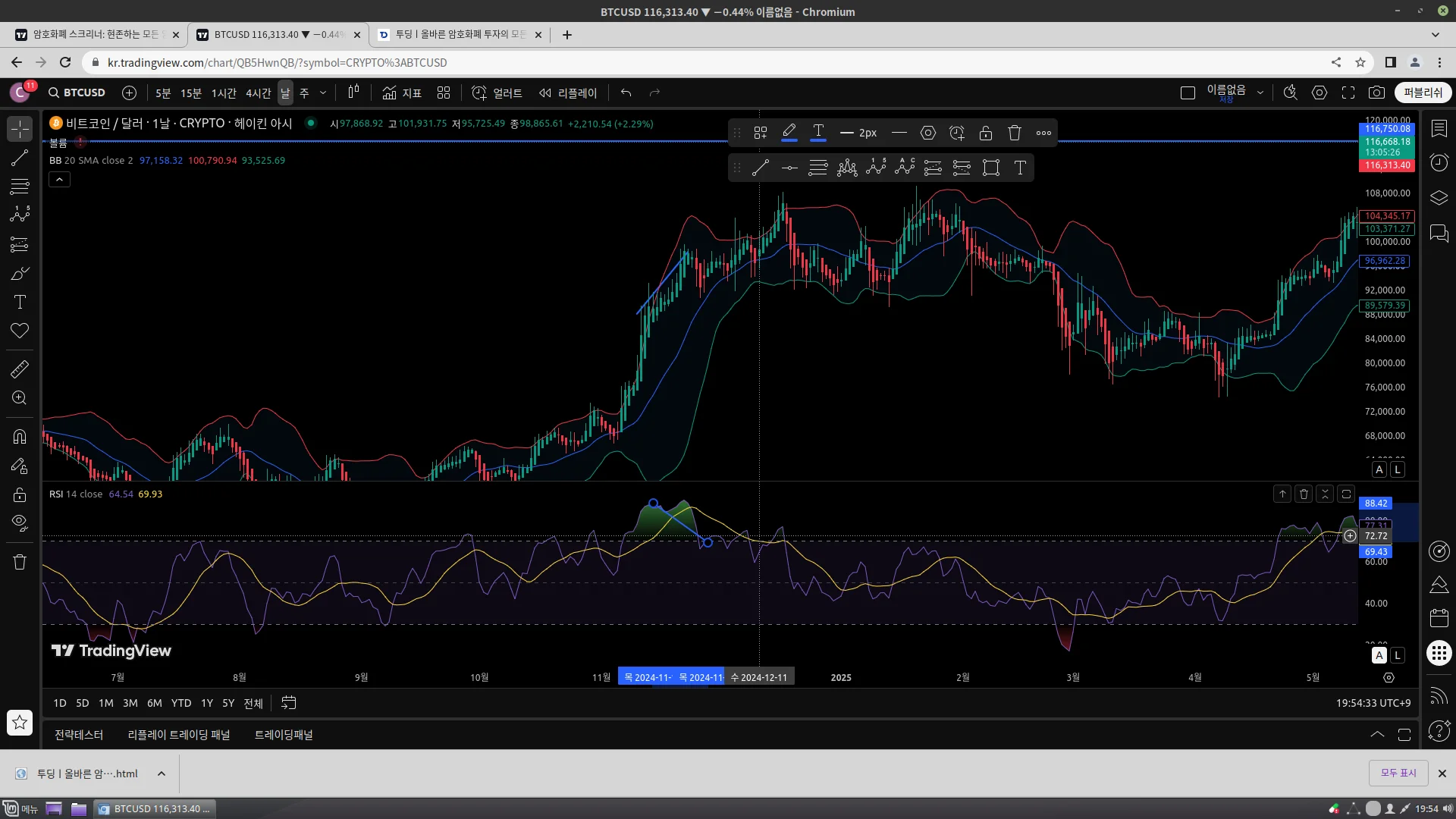1456x819 pixels.
Task: Open line color pencil swatch in floating toolbar
Action: tap(789, 133)
